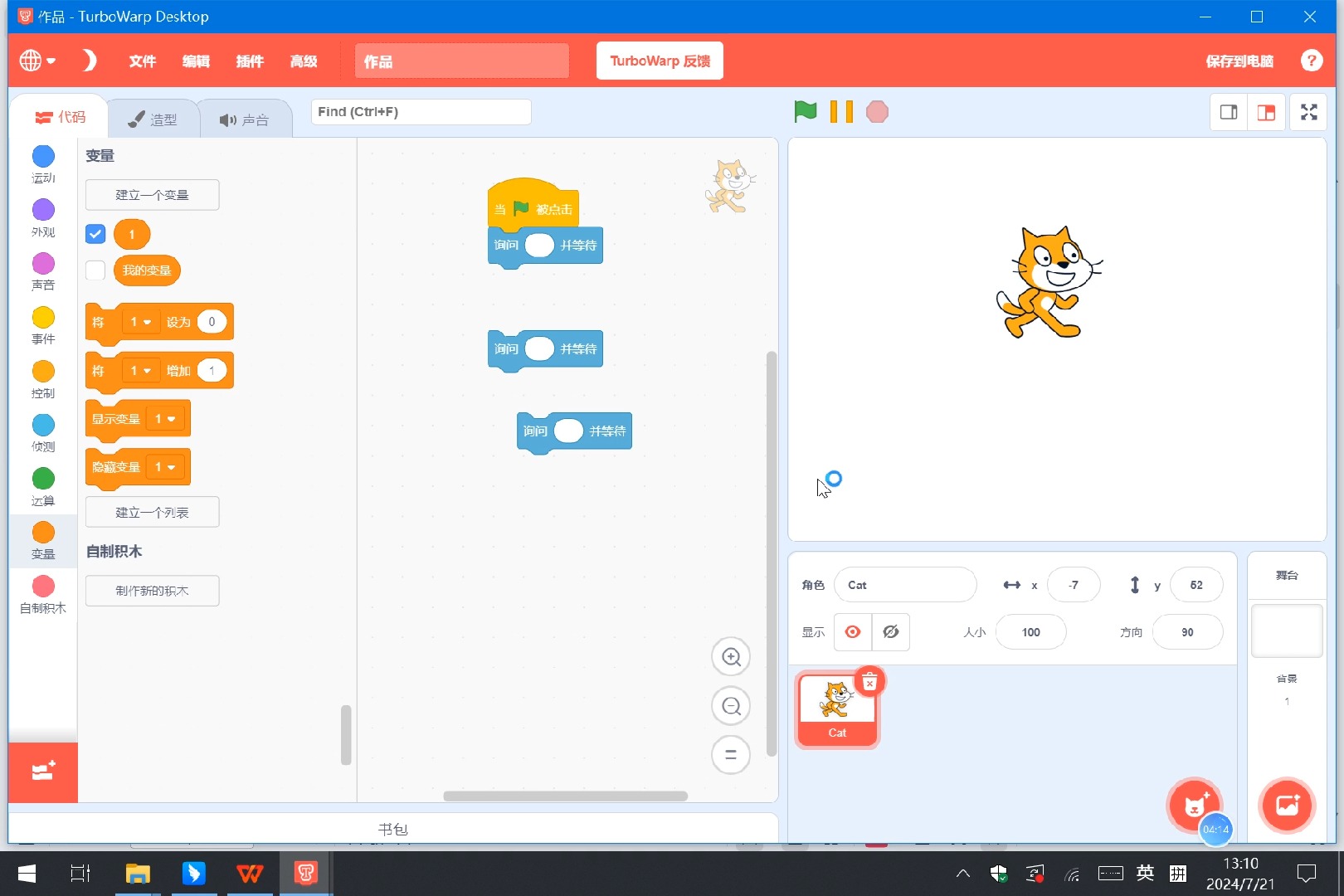Click the choose a sprite button
Image resolution: width=1344 pixels, height=896 pixels.
[1194, 804]
